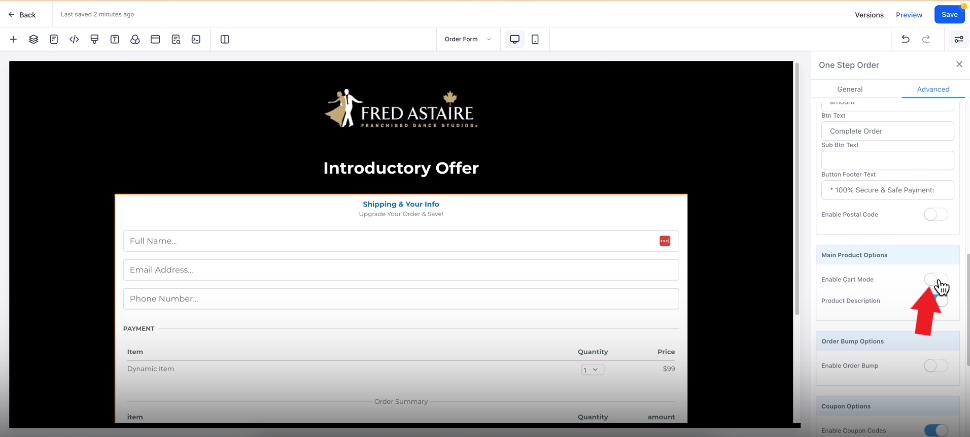
Task: Open the typography T icon
Action: [114, 40]
